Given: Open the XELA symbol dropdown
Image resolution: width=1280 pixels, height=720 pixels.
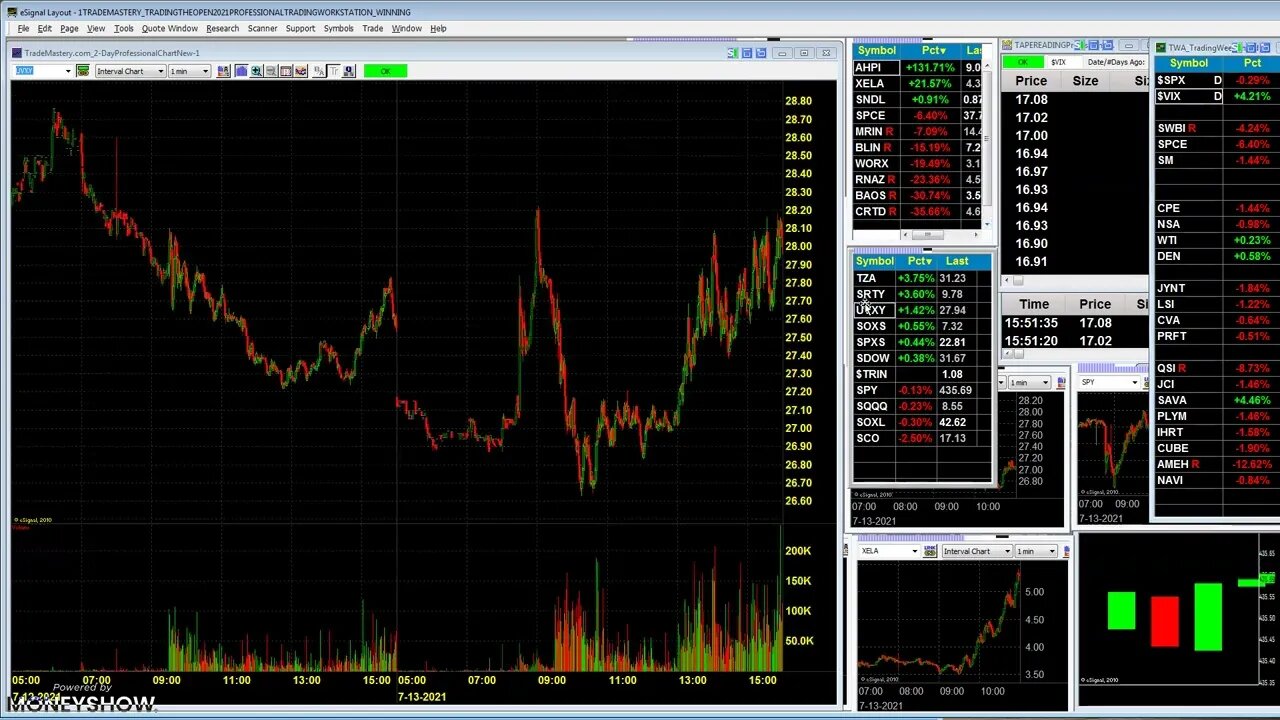Looking at the screenshot, I should point(913,551).
